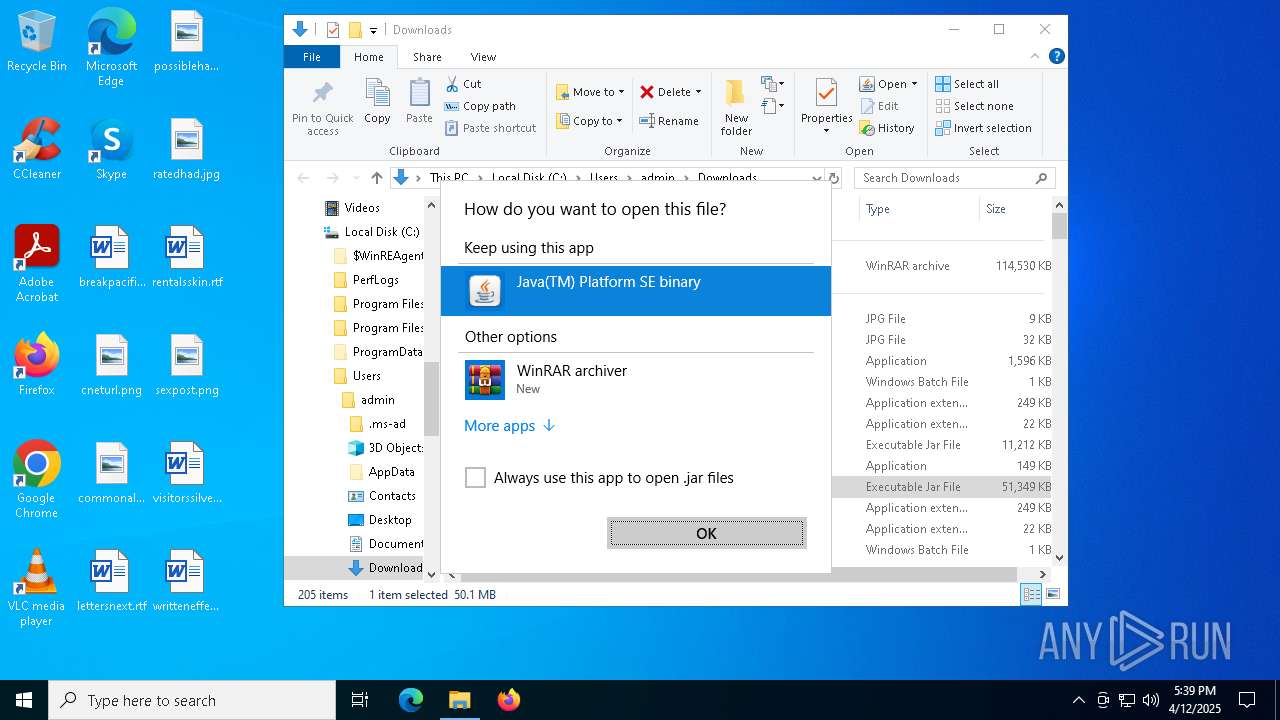Open file Properties
Viewport: 1280px width, 720px height.
point(826,106)
